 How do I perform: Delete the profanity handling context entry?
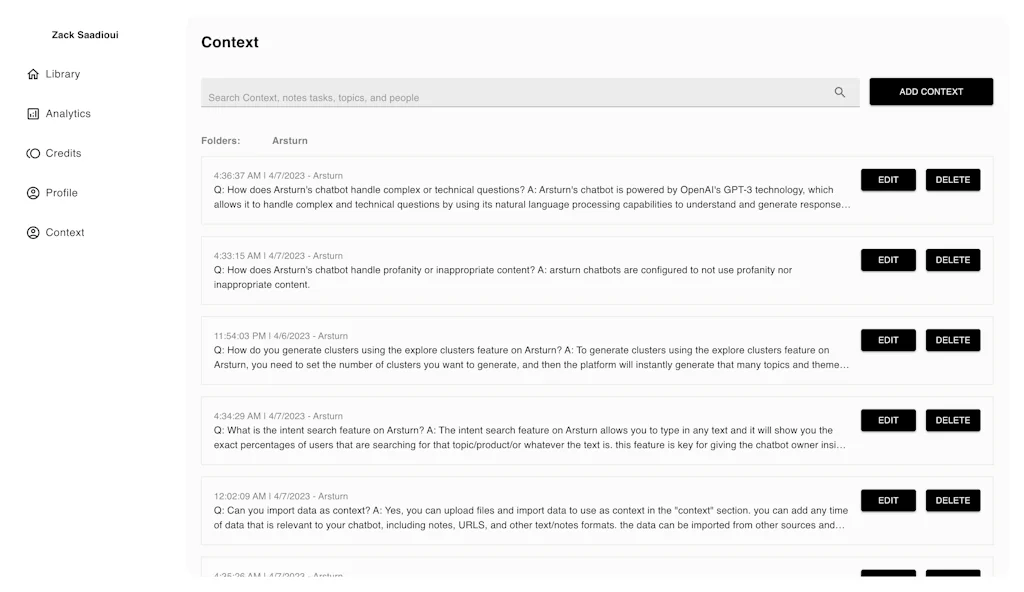952,259
